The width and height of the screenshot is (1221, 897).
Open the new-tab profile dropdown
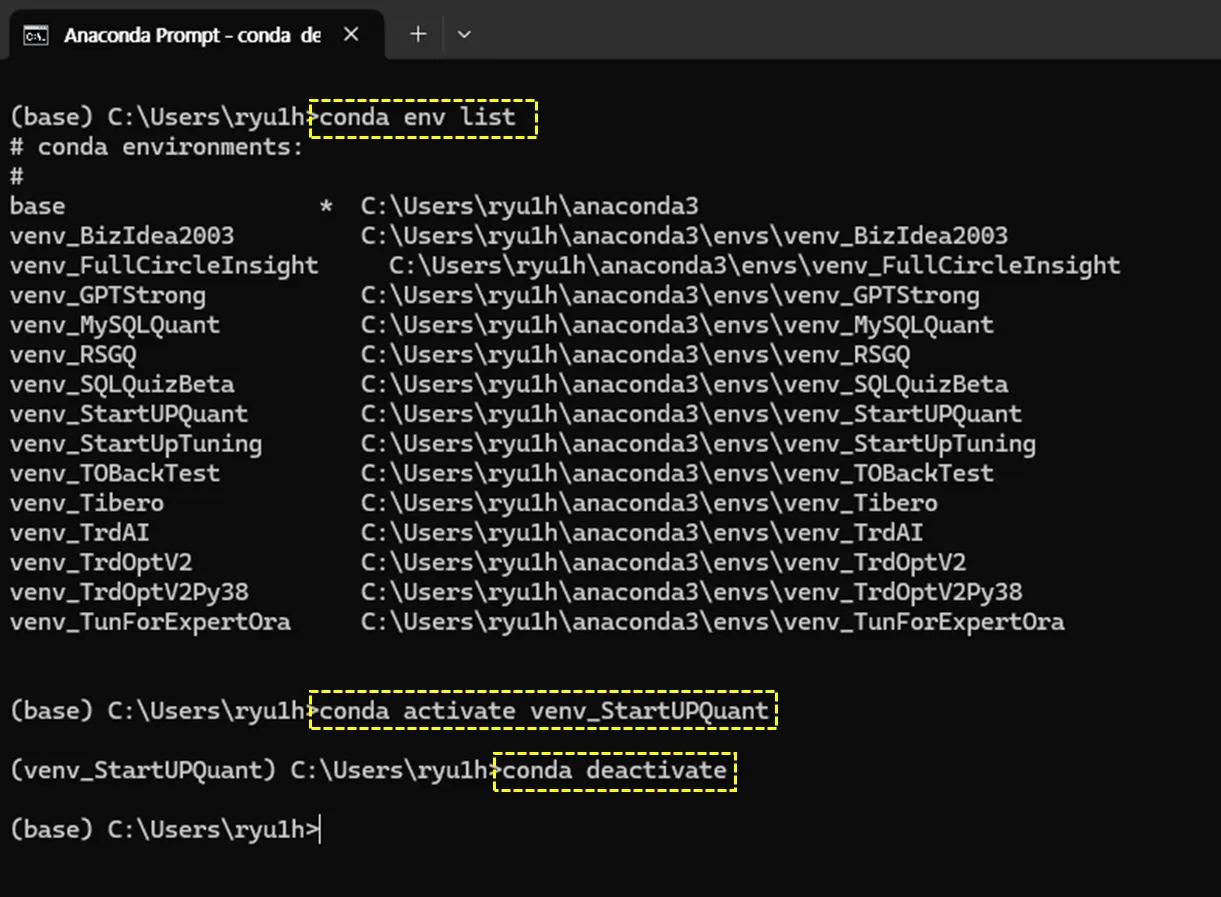coord(464,34)
